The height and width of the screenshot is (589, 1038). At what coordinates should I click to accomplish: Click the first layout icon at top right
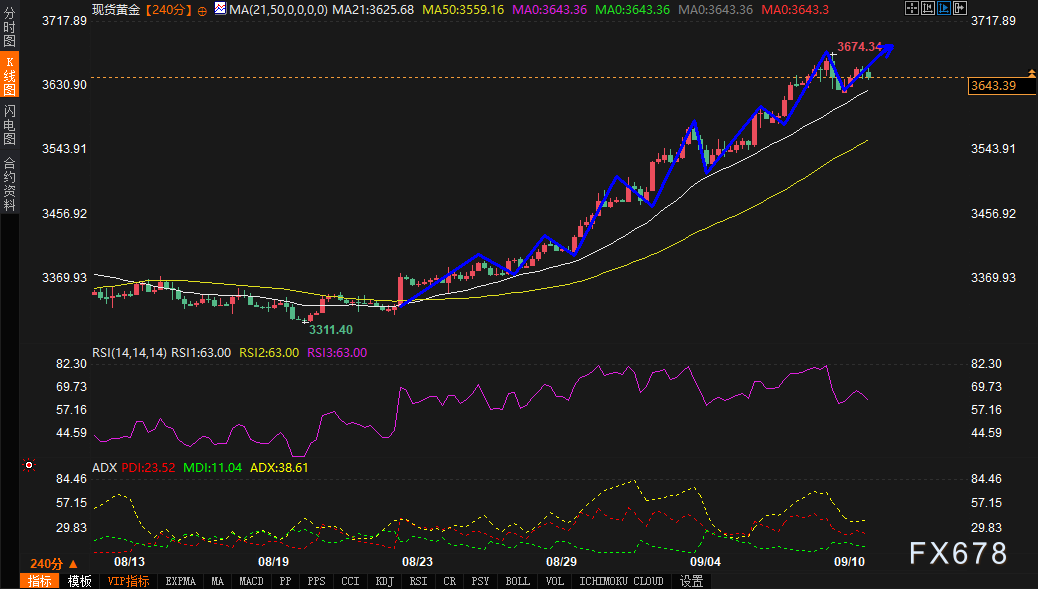pos(909,9)
